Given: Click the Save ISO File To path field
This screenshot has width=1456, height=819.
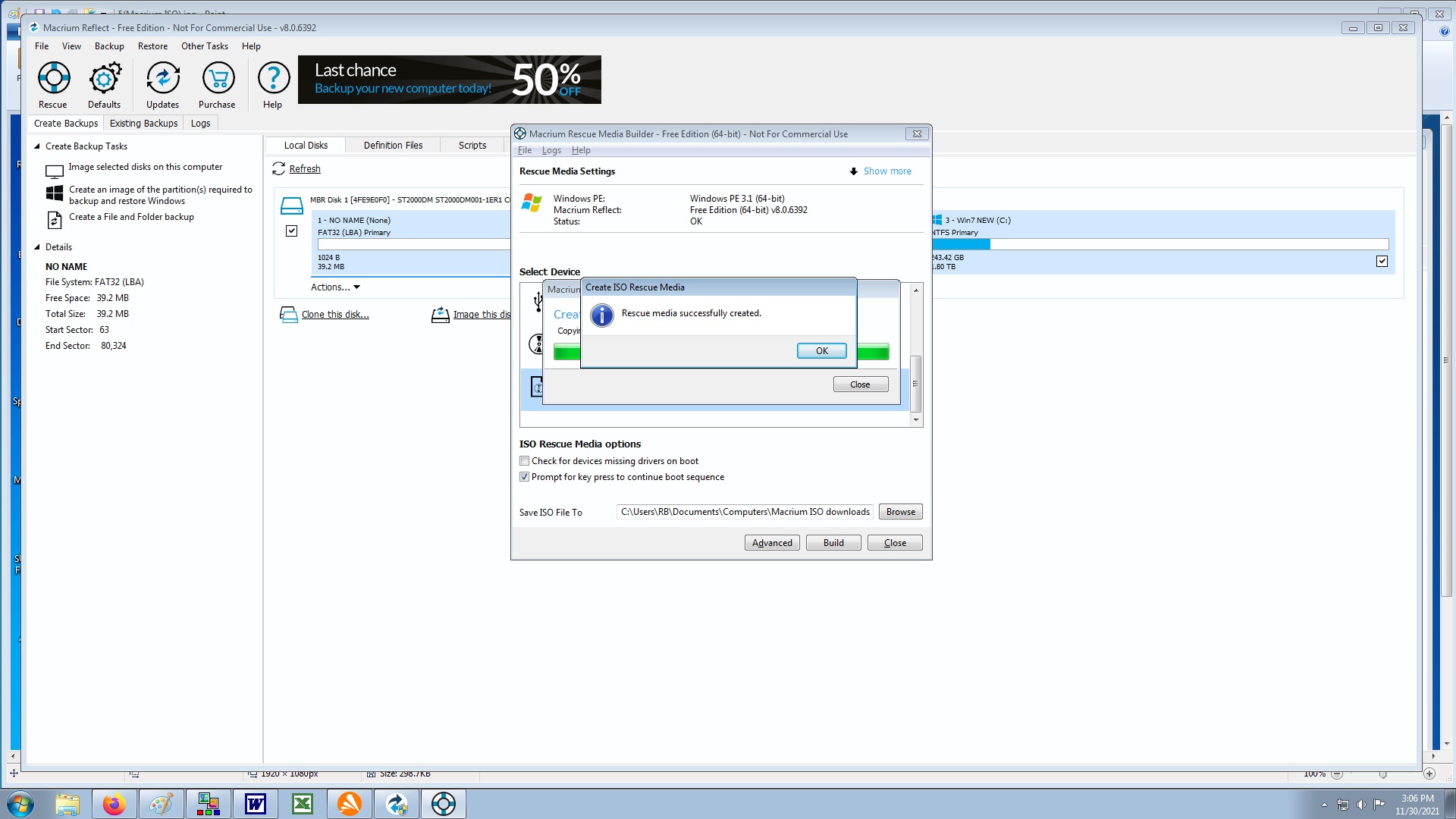Looking at the screenshot, I should 745,512.
